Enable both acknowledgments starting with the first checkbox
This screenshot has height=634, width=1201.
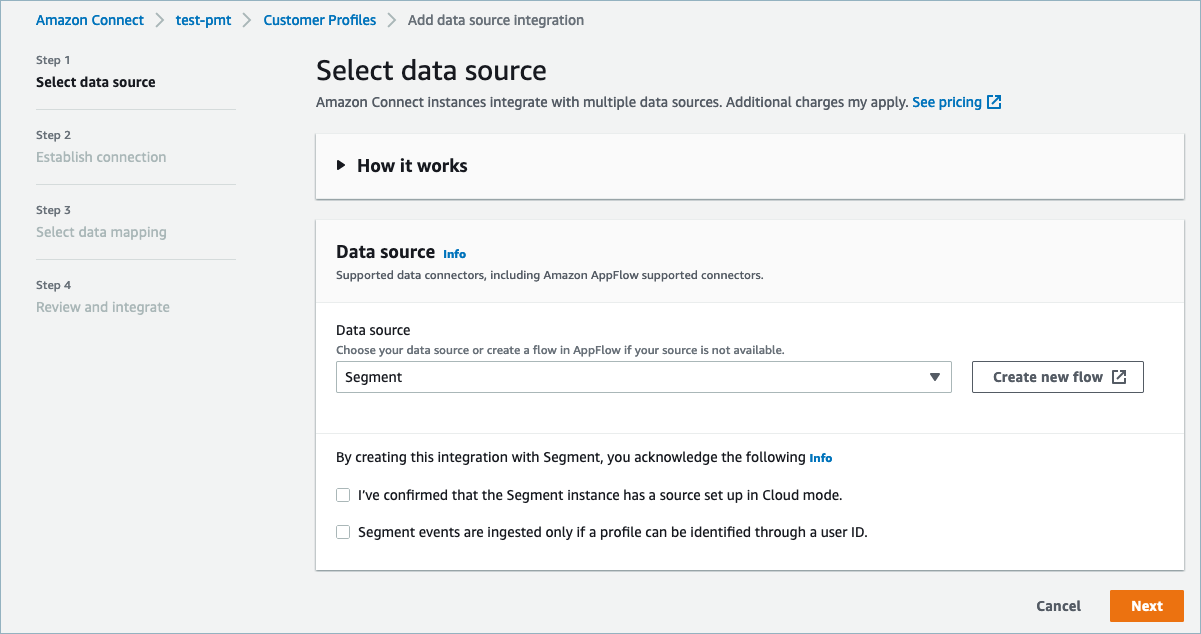click(x=343, y=495)
